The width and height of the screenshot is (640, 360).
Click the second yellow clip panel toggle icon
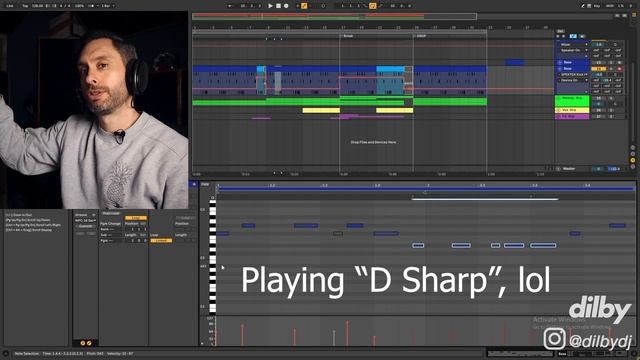coord(89,343)
